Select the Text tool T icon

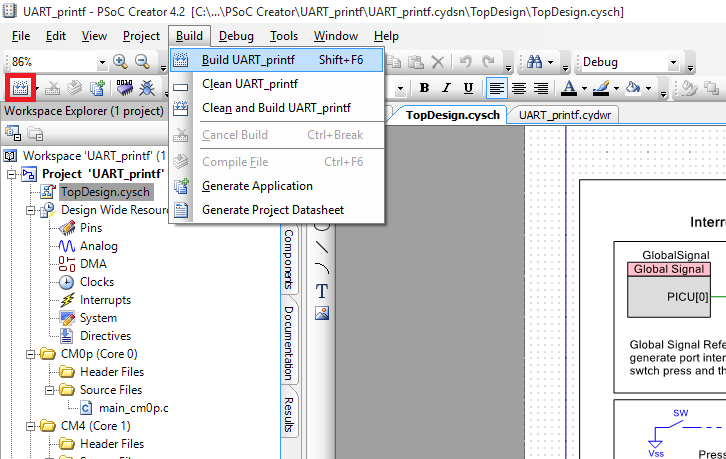pyautogui.click(x=322, y=291)
